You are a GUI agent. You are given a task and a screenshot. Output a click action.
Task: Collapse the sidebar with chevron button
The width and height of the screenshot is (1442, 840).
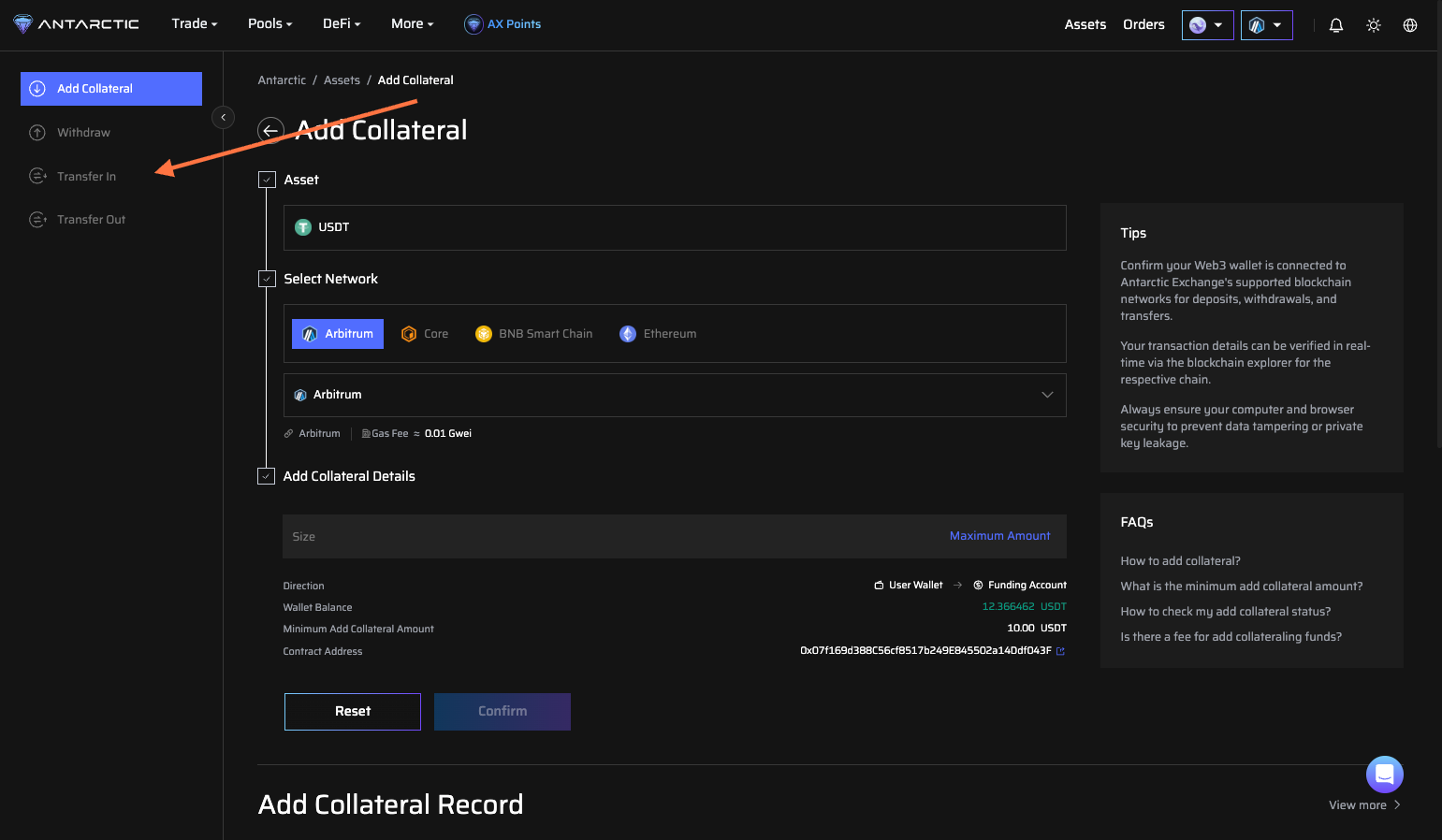pyautogui.click(x=223, y=117)
